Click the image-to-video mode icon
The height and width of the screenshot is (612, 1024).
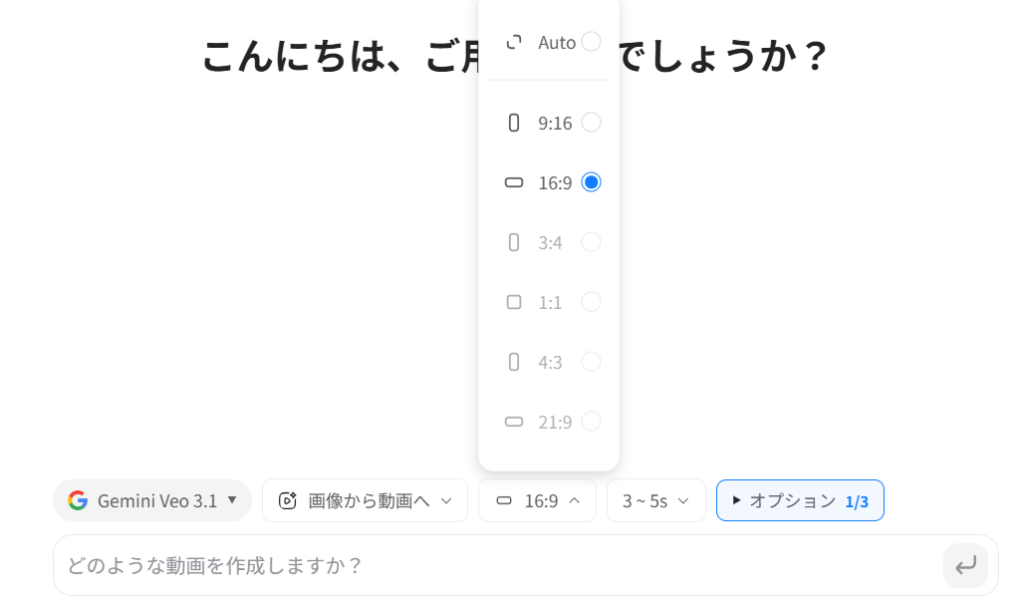coord(288,501)
